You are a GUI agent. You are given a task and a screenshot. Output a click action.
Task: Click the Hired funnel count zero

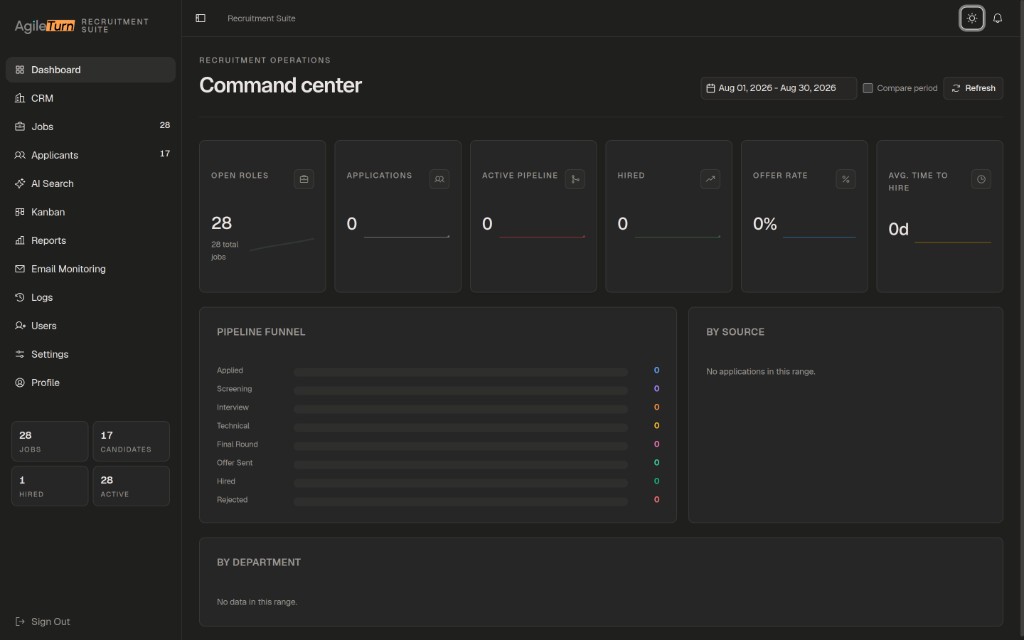click(x=656, y=481)
